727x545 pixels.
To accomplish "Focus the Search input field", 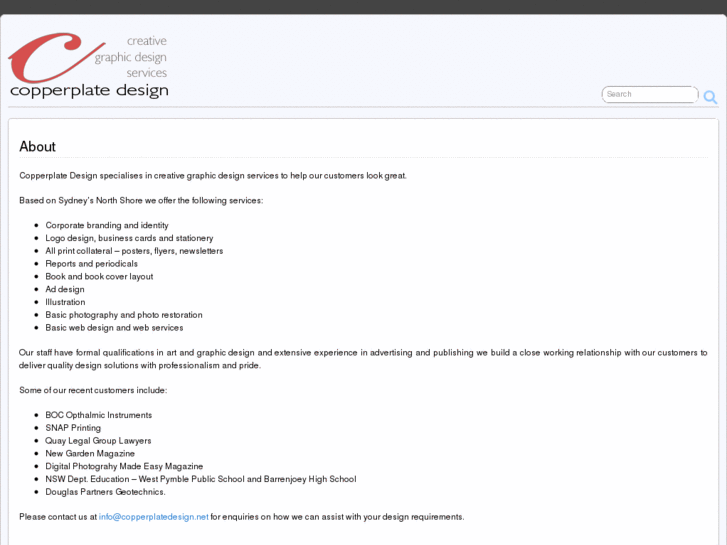I will [650, 94].
